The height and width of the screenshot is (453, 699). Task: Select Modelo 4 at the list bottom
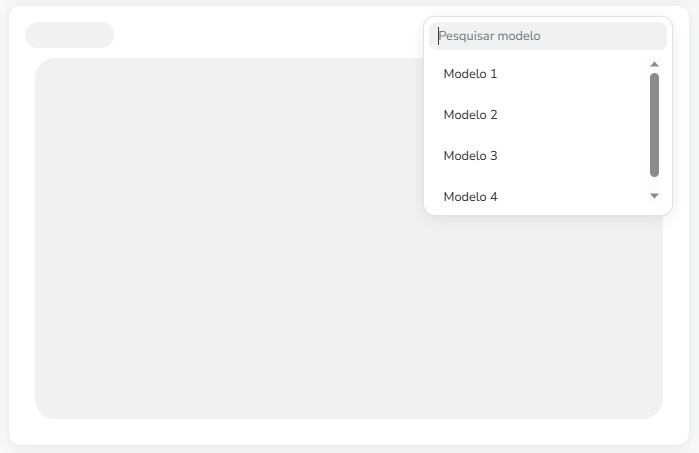(470, 197)
